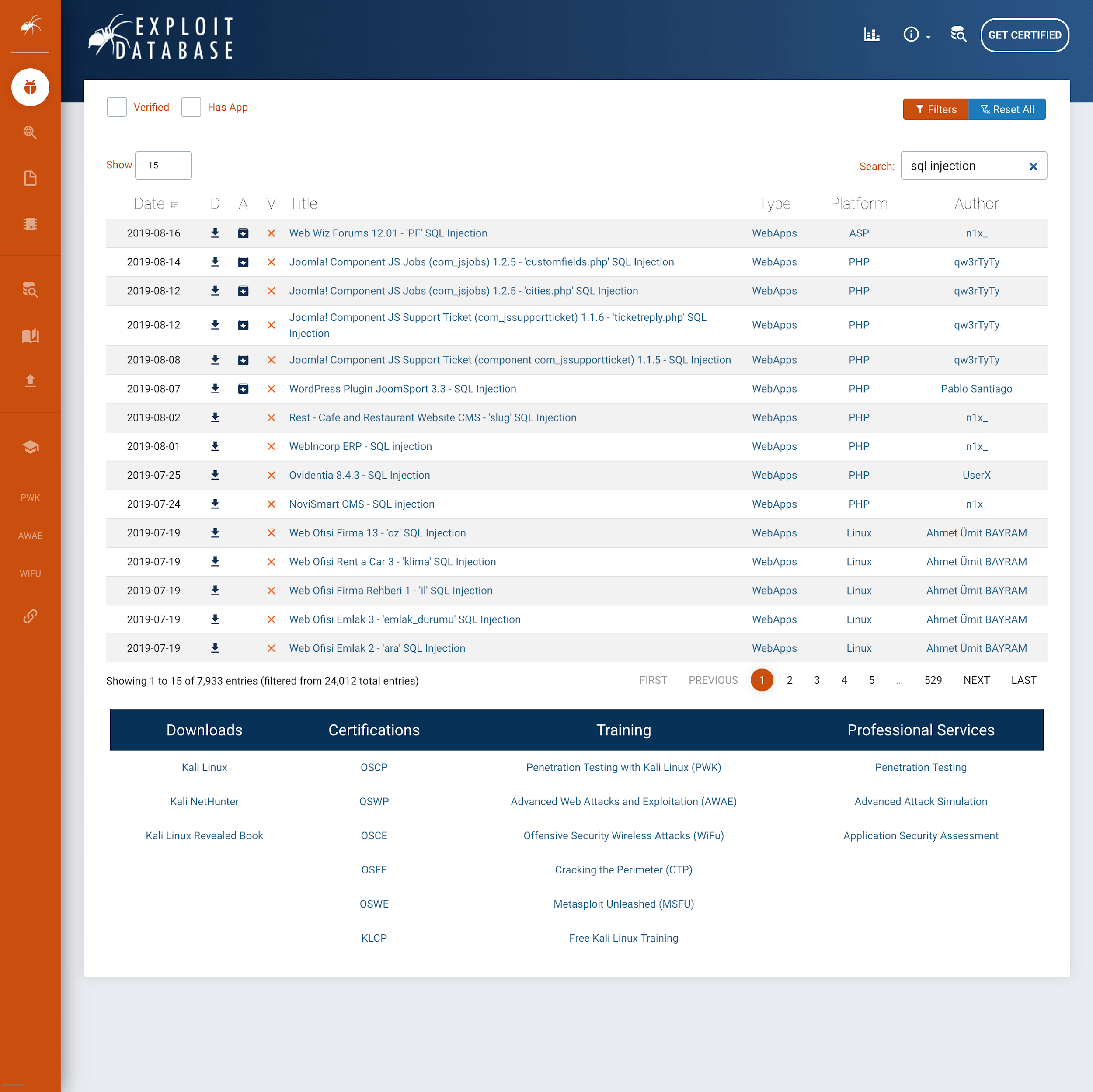Open the statistics bar chart icon in header
The image size is (1093, 1092).
(871, 35)
